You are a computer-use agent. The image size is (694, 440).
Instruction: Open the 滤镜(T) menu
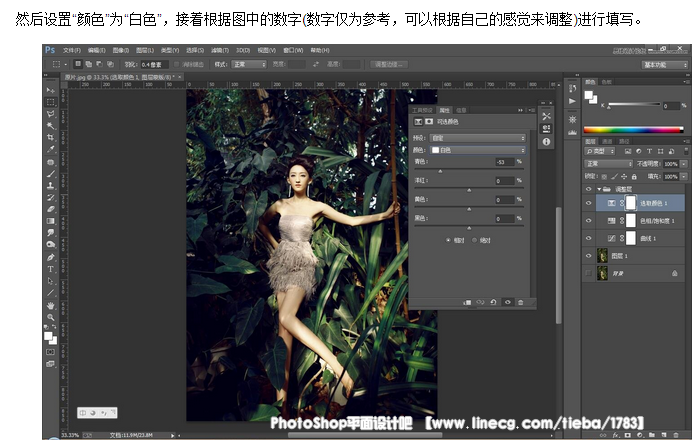pos(220,50)
